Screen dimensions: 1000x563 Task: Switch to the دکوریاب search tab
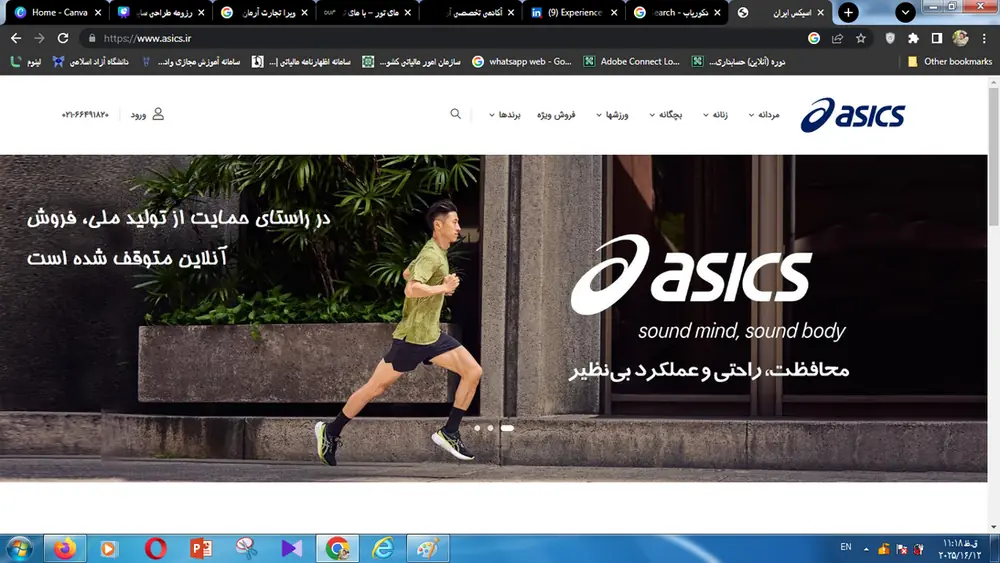(675, 12)
